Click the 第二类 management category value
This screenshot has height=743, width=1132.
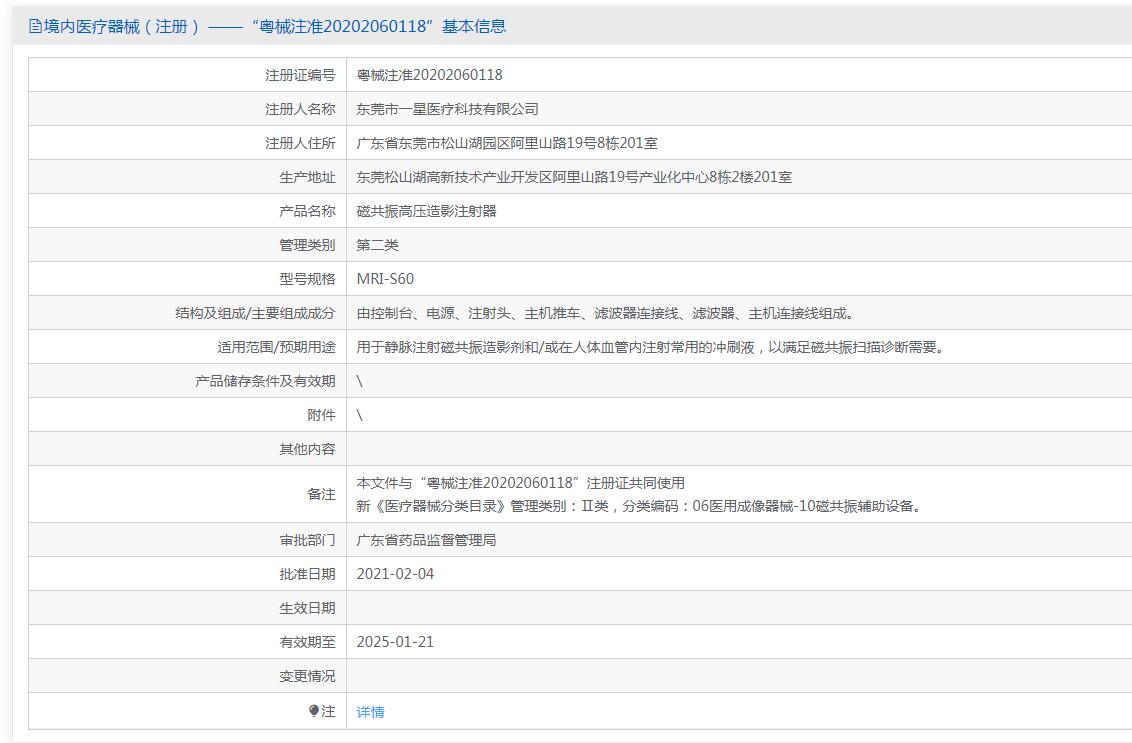[x=378, y=245]
